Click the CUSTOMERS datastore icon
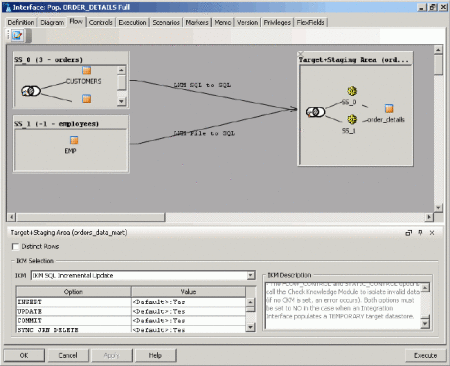This screenshot has width=450, height=366. (x=87, y=71)
